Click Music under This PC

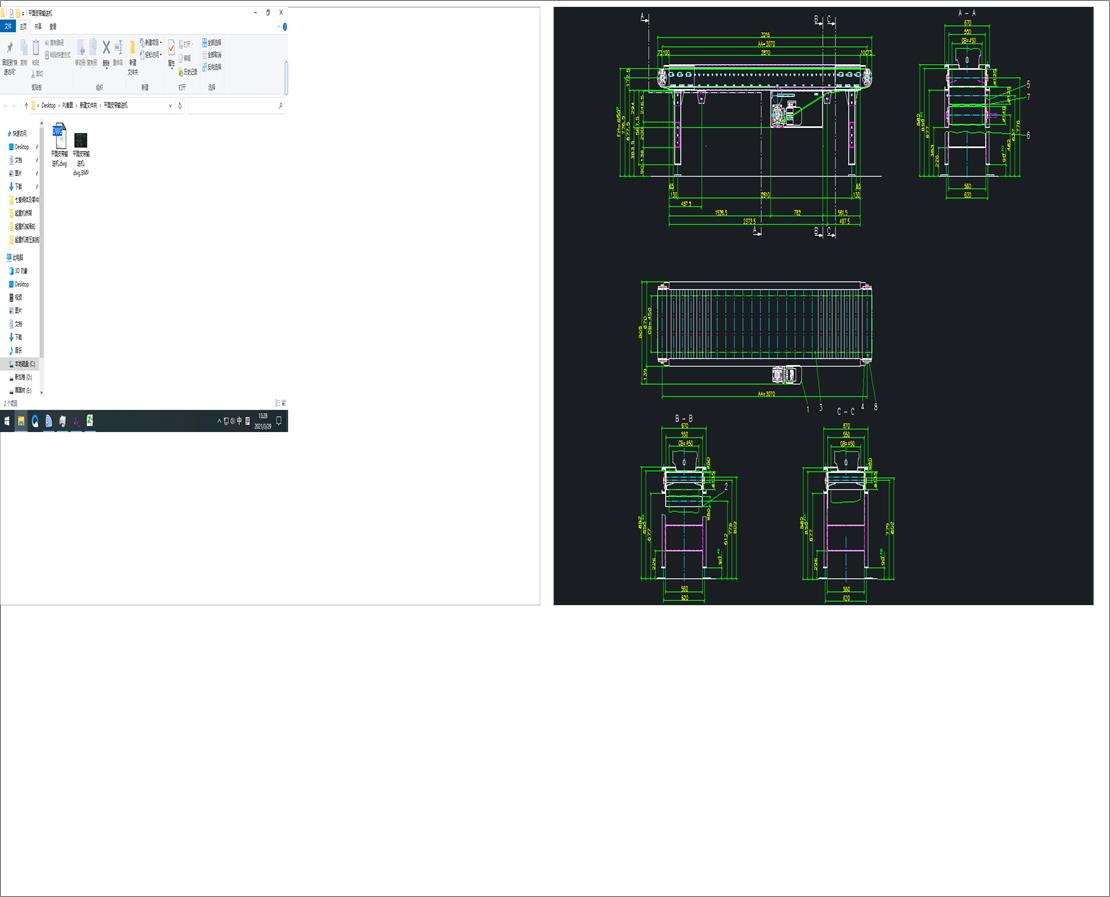pos(16,350)
